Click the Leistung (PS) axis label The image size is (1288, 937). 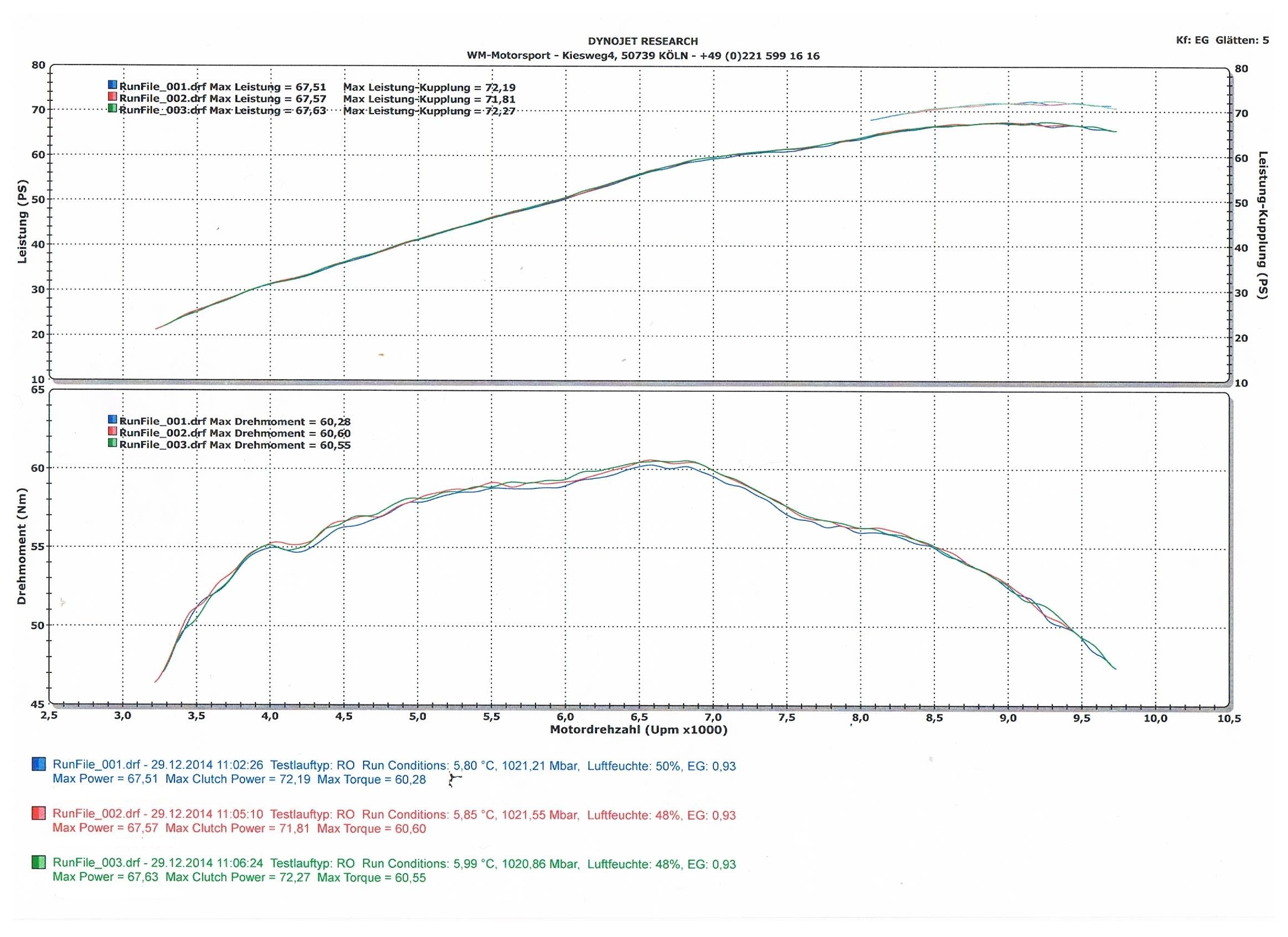point(23,222)
